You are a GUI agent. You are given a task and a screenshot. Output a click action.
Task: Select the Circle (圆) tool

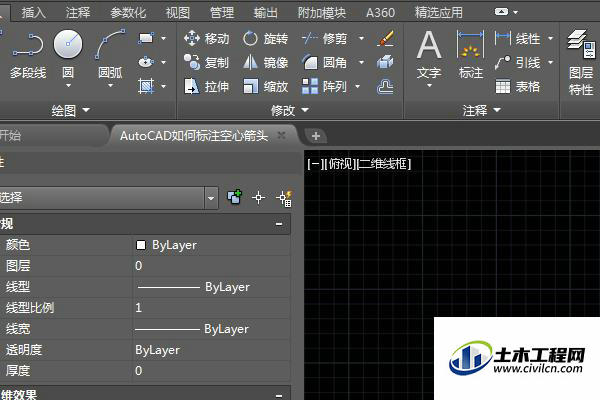click(x=68, y=56)
